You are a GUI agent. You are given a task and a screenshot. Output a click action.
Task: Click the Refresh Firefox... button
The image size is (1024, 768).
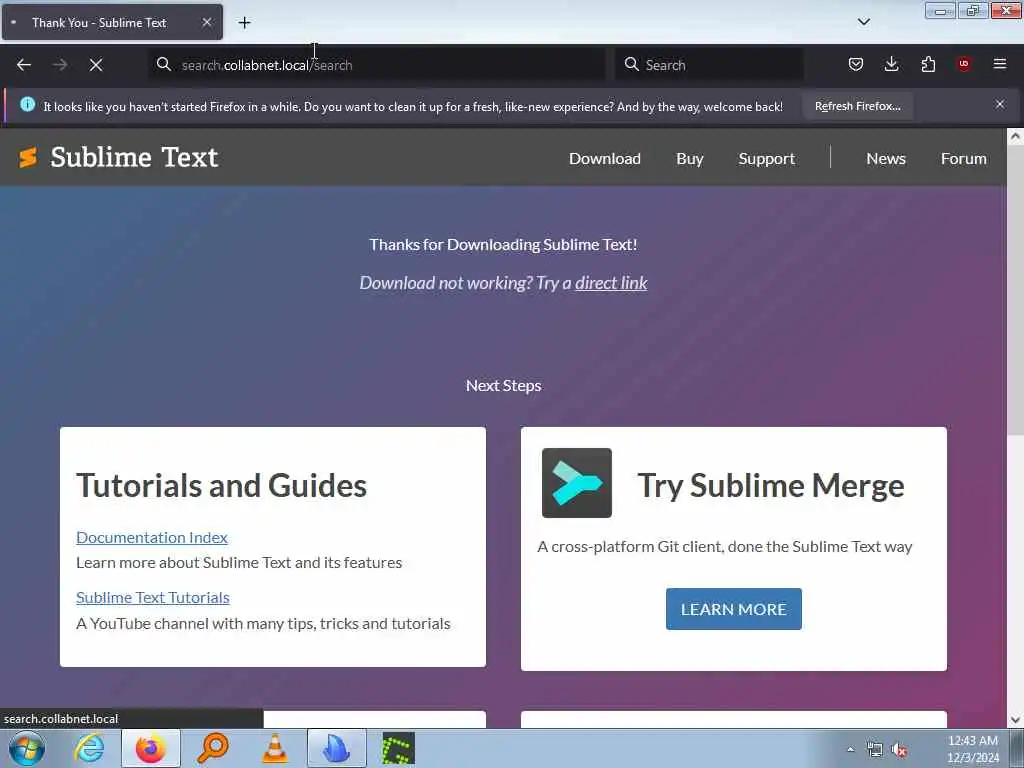tap(857, 106)
